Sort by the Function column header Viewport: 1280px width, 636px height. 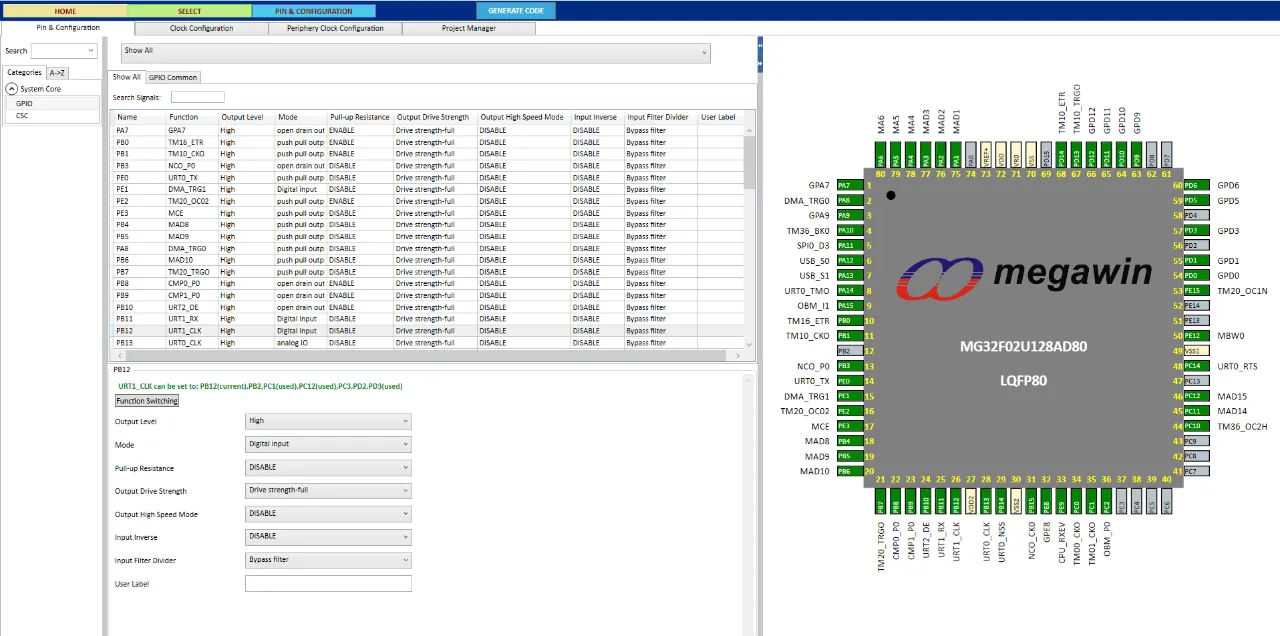tap(191, 117)
